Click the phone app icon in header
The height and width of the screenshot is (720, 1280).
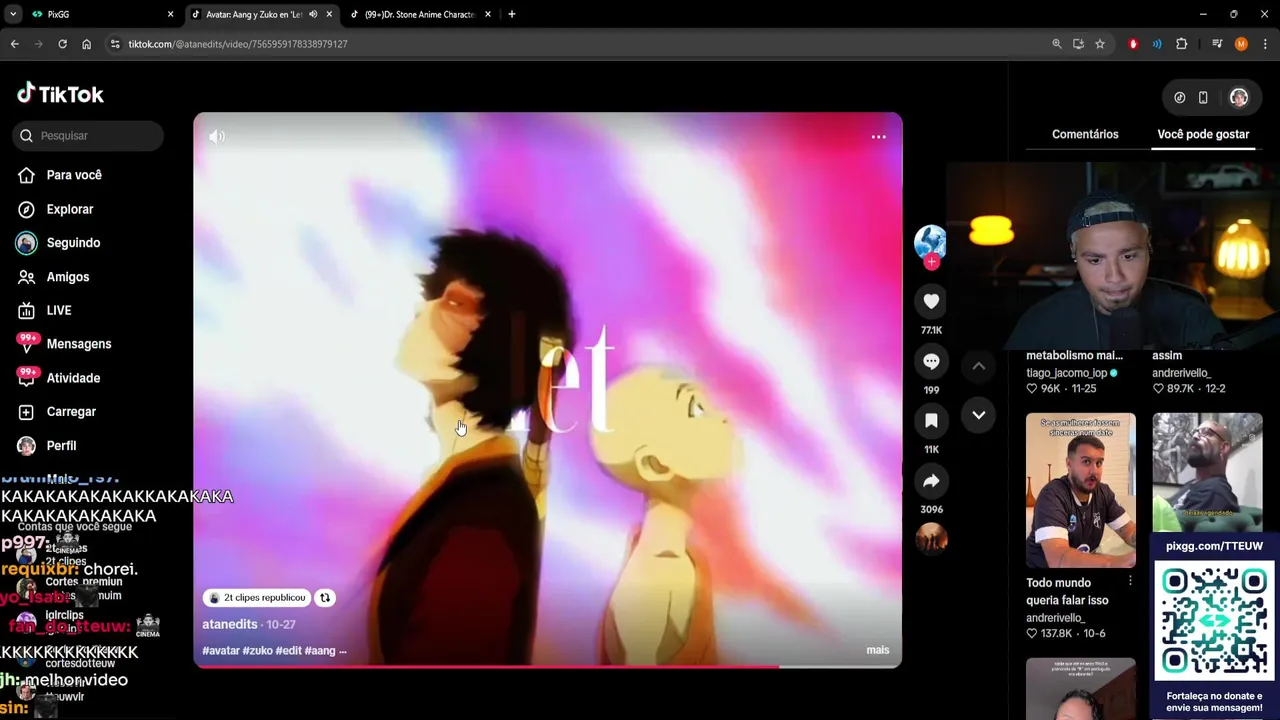(1203, 98)
